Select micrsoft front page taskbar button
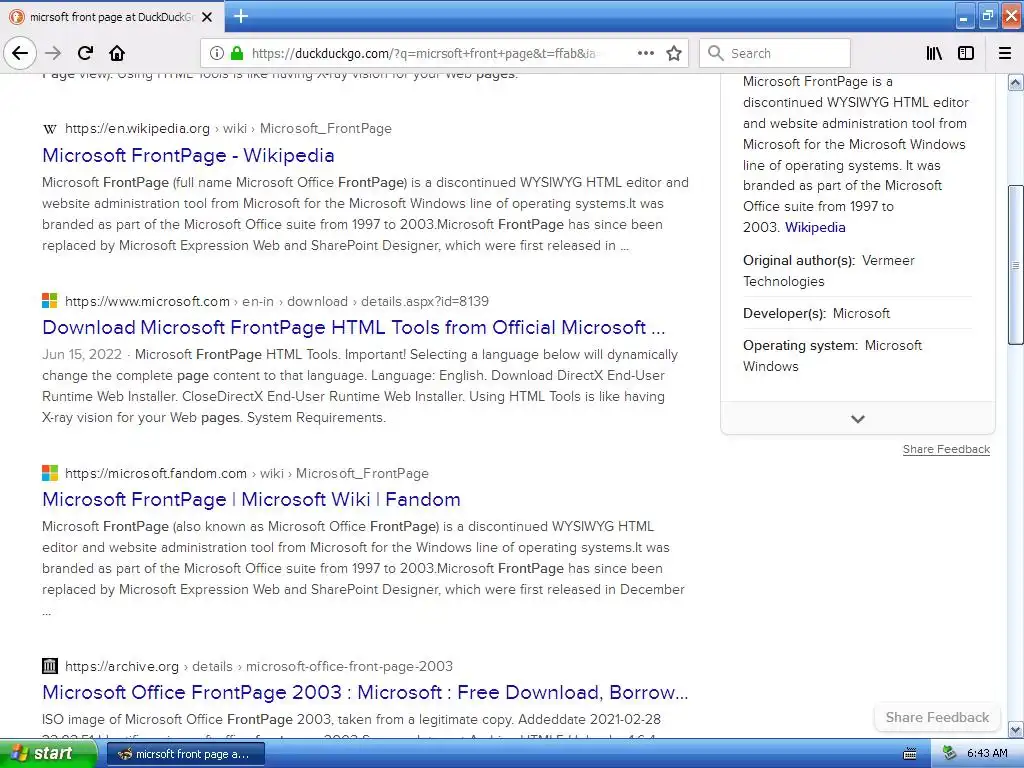This screenshot has width=1024, height=768. [x=186, y=754]
